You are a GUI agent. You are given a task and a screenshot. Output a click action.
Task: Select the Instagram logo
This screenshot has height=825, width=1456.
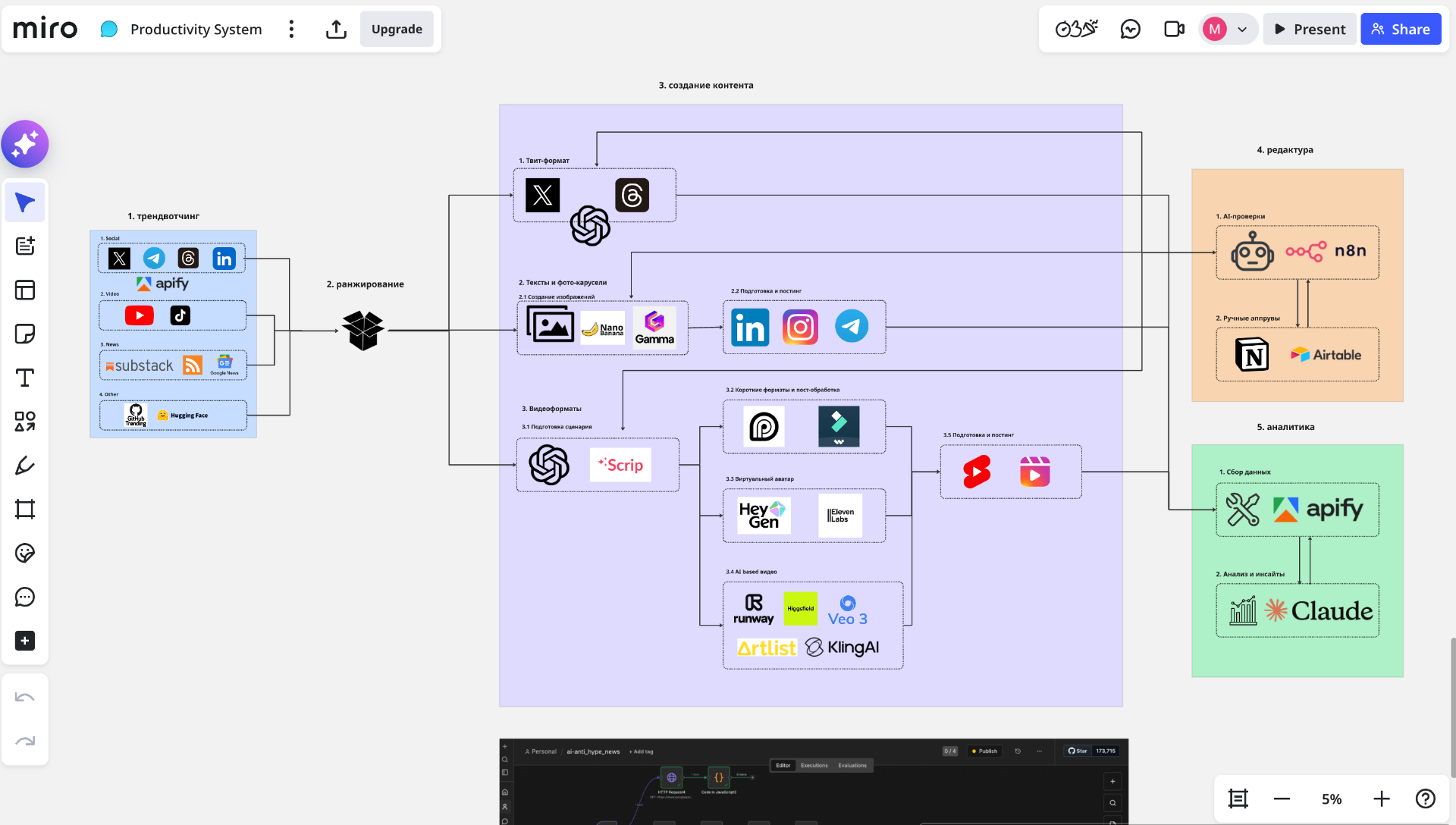[800, 328]
